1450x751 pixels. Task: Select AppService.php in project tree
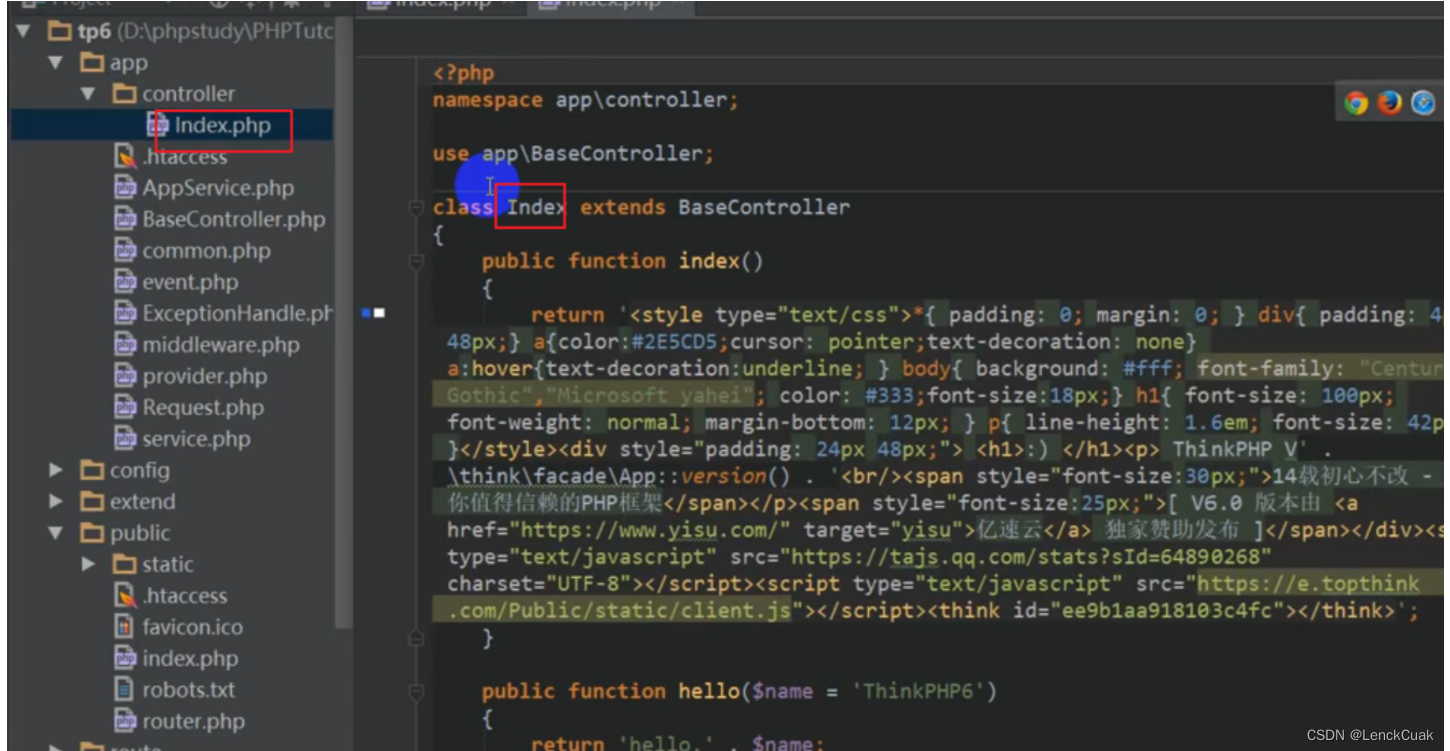218,188
